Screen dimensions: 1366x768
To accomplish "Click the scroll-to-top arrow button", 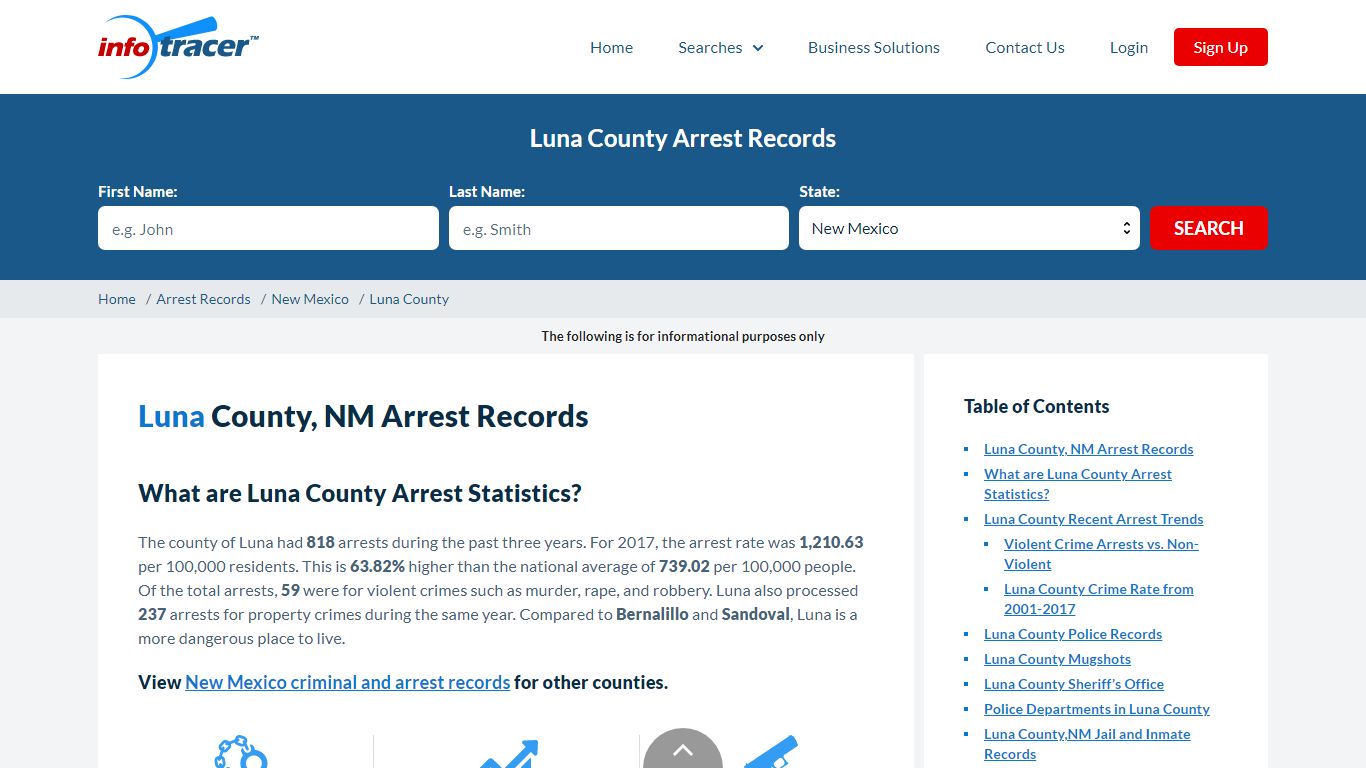I will 683,750.
